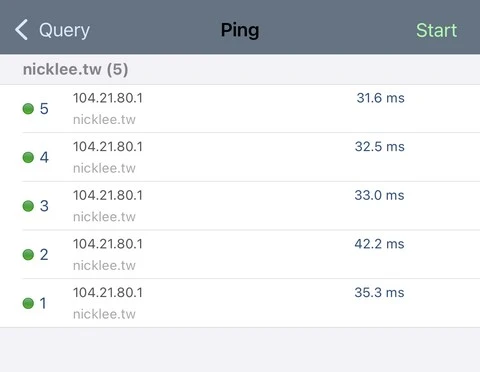Tap the Ping title in header
This screenshot has width=480, height=372.
point(240,31)
